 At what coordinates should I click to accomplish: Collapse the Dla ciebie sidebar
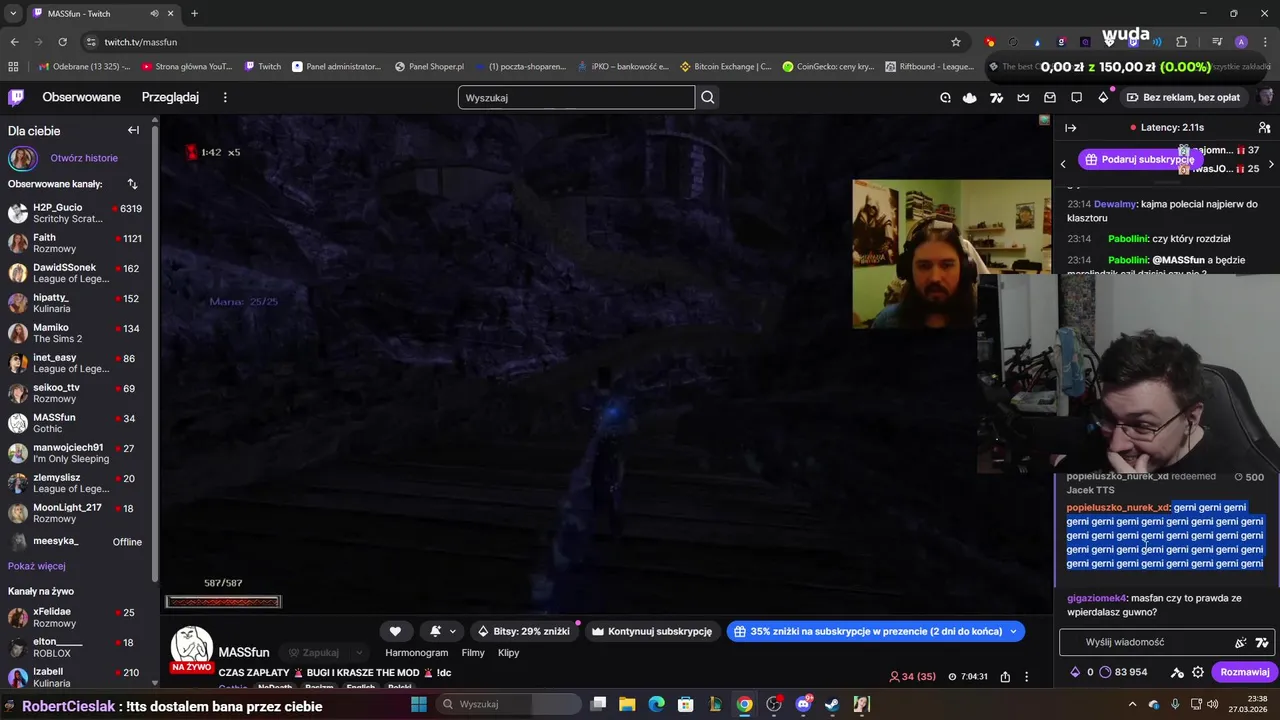click(133, 130)
